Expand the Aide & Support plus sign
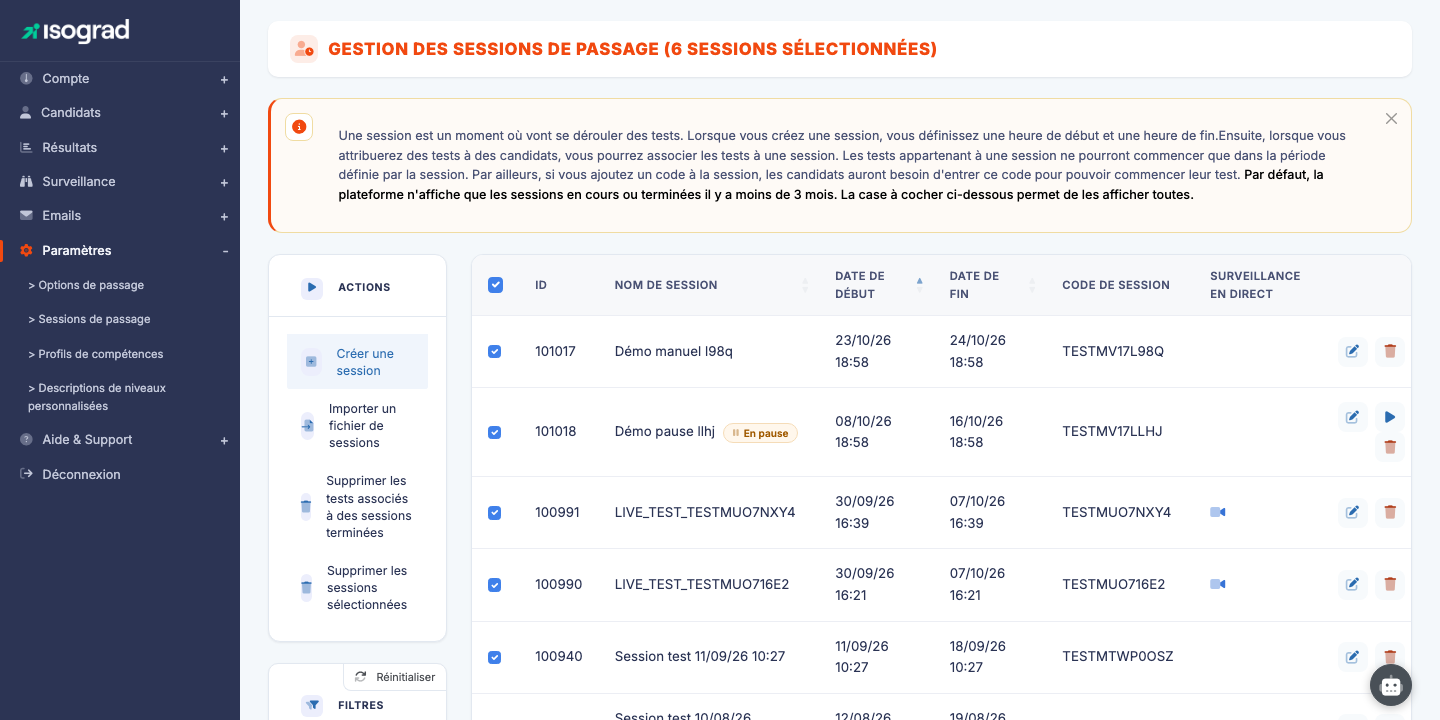The height and width of the screenshot is (720, 1440). (x=224, y=441)
